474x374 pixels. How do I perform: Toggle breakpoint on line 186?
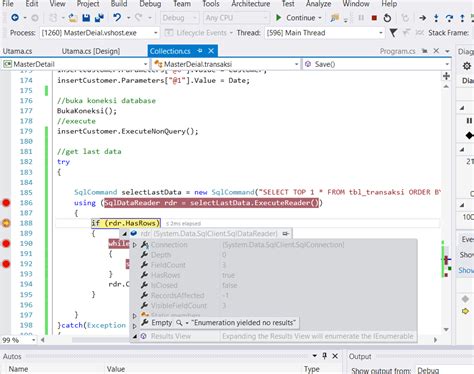(6, 203)
